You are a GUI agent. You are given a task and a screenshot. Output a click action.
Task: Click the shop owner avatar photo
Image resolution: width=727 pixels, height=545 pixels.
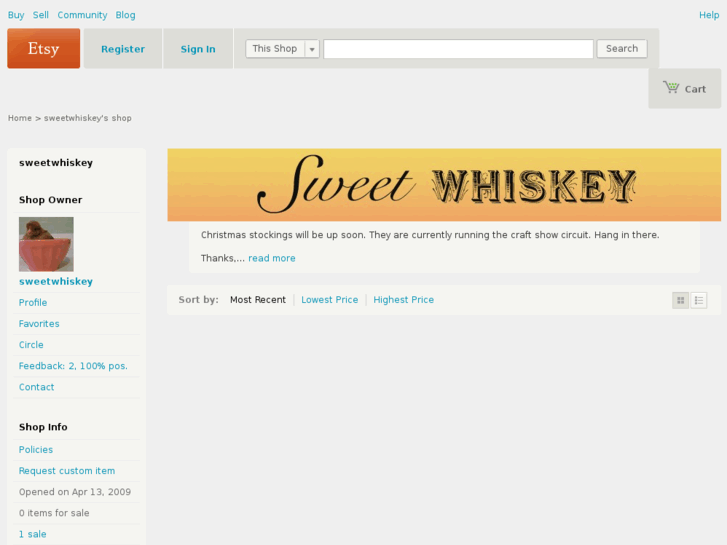[46, 244]
